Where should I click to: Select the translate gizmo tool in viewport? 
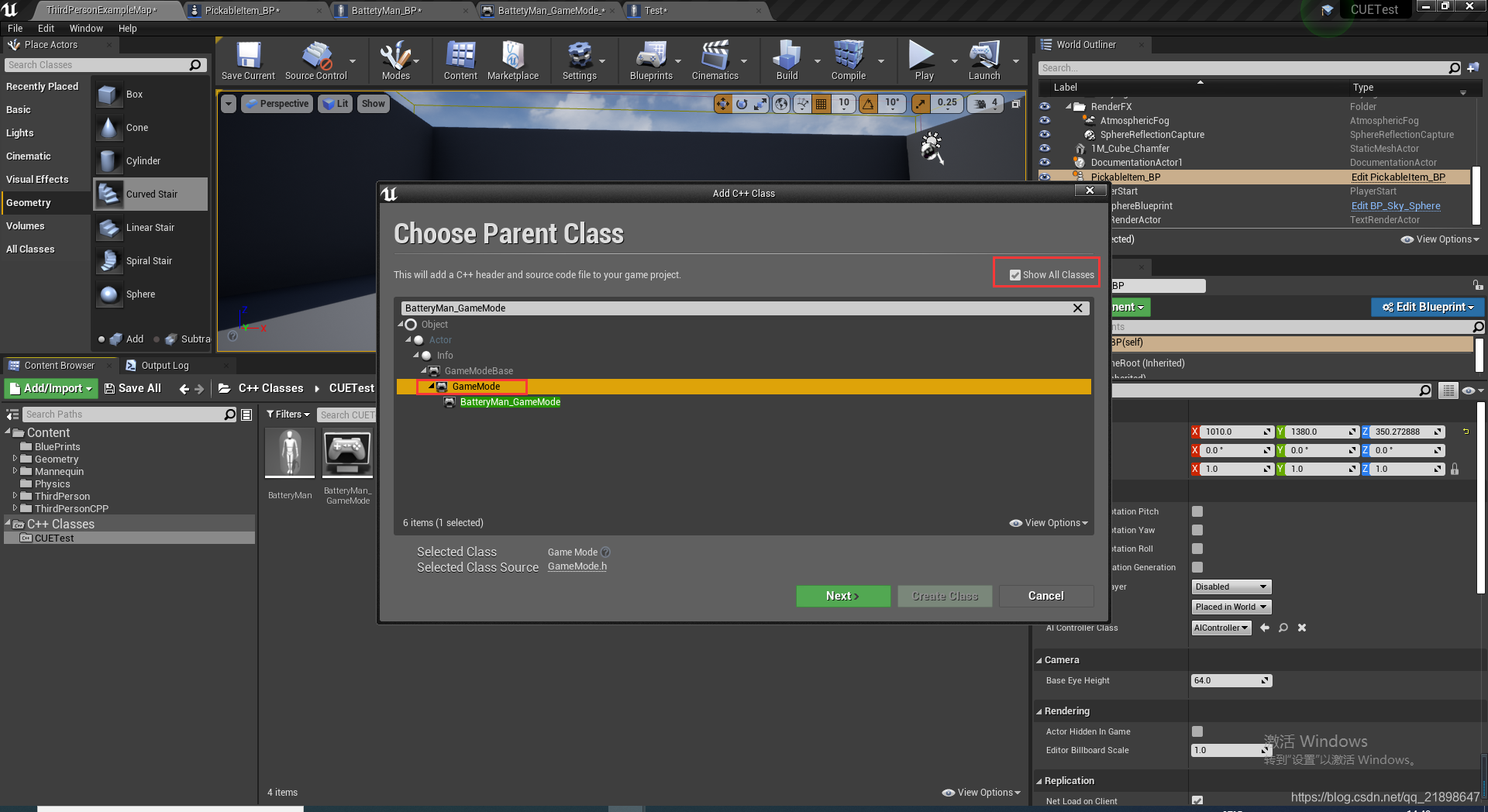point(722,104)
